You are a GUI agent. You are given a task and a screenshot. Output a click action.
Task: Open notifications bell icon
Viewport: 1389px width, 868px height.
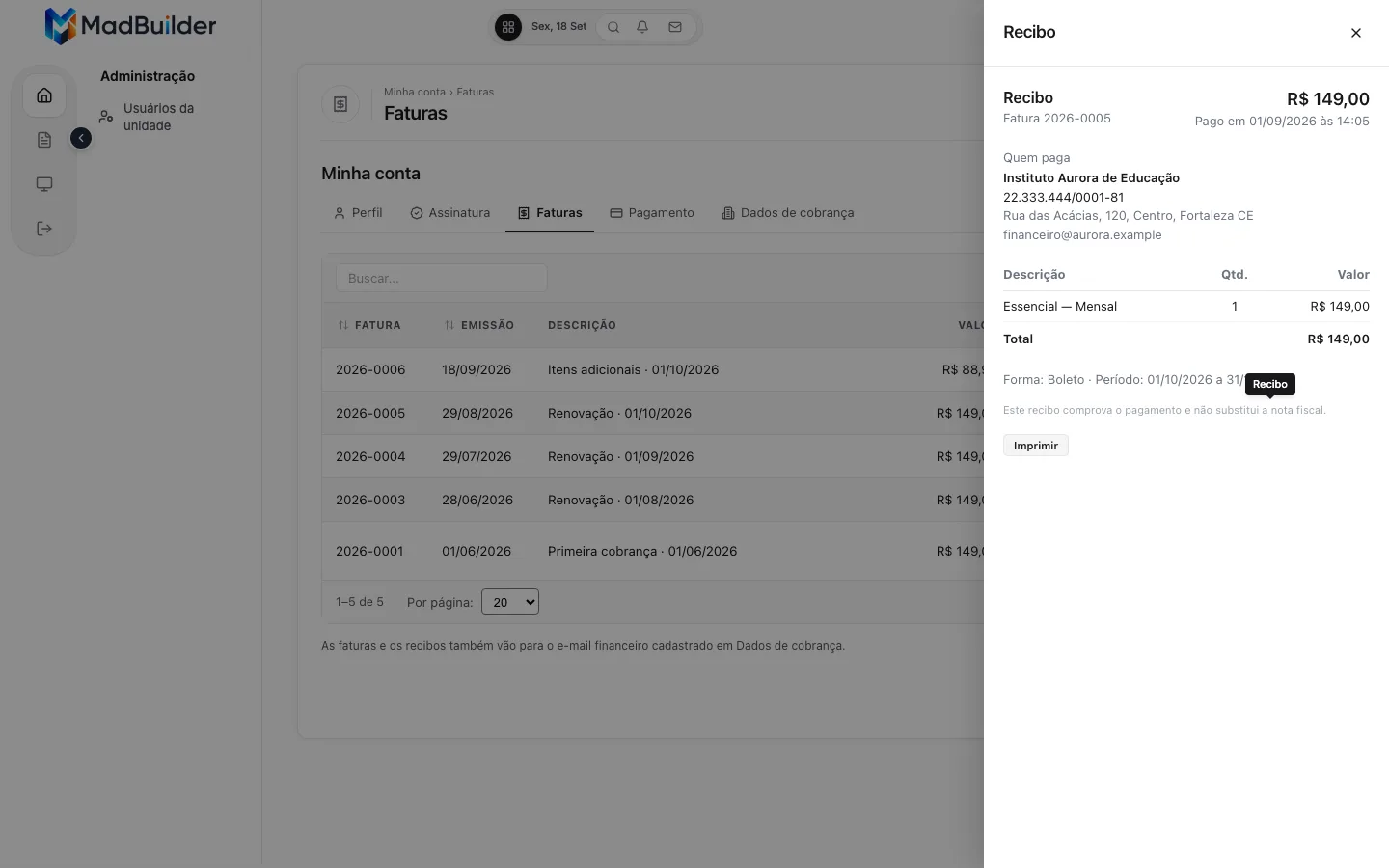click(642, 27)
